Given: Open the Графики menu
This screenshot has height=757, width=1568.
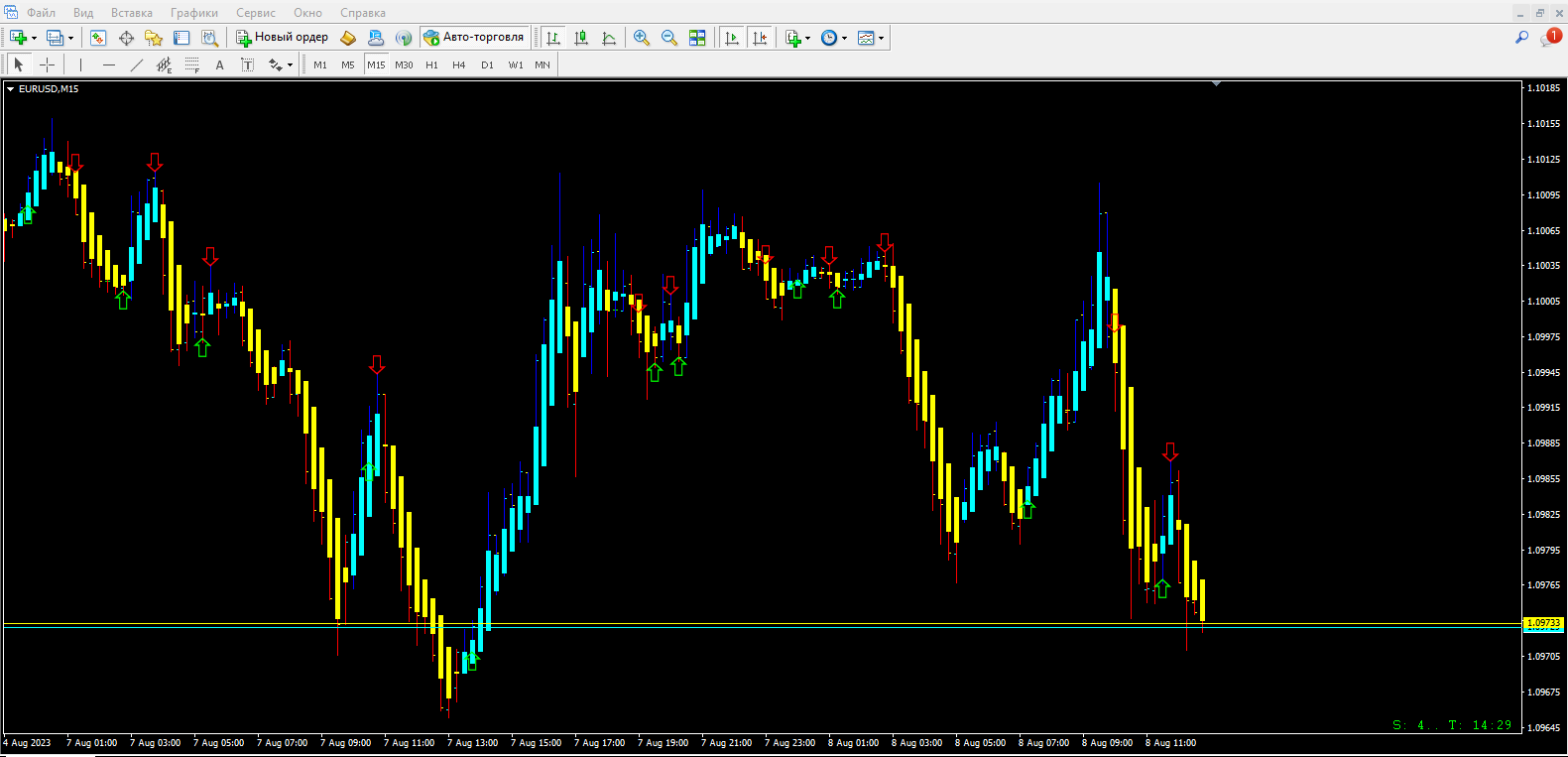Looking at the screenshot, I should [x=193, y=13].
